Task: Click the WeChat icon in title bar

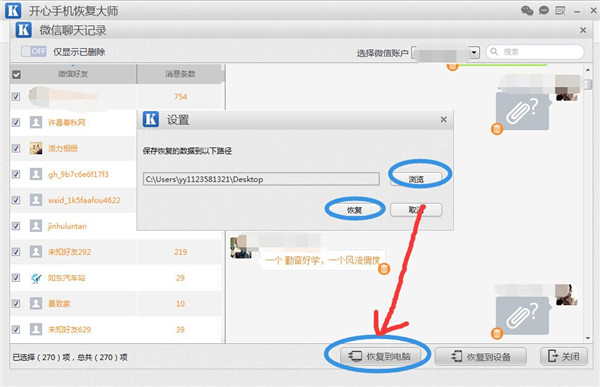Action: point(527,10)
